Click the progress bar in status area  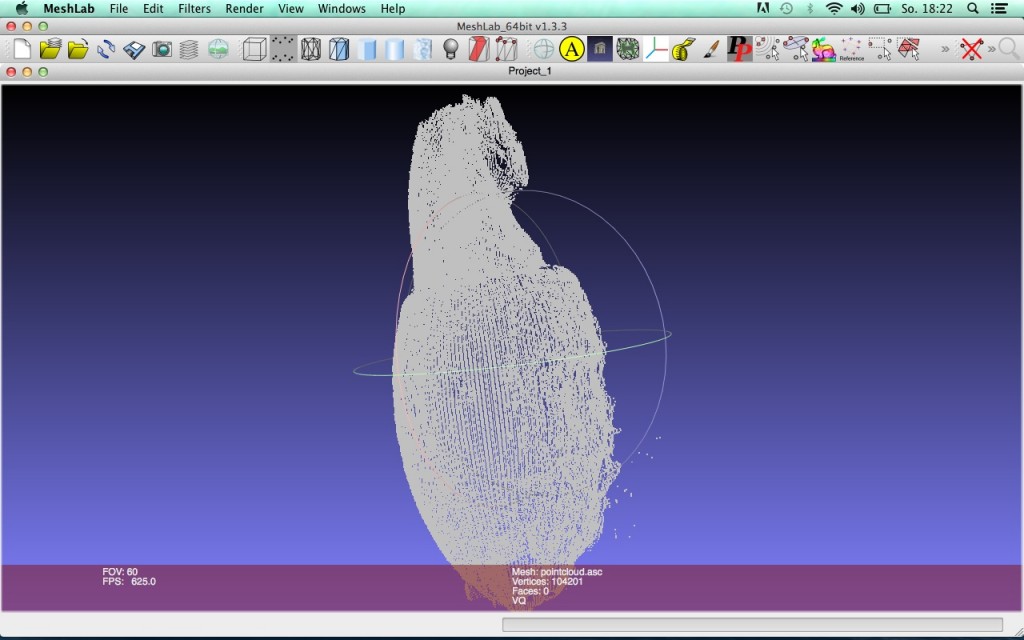point(752,625)
